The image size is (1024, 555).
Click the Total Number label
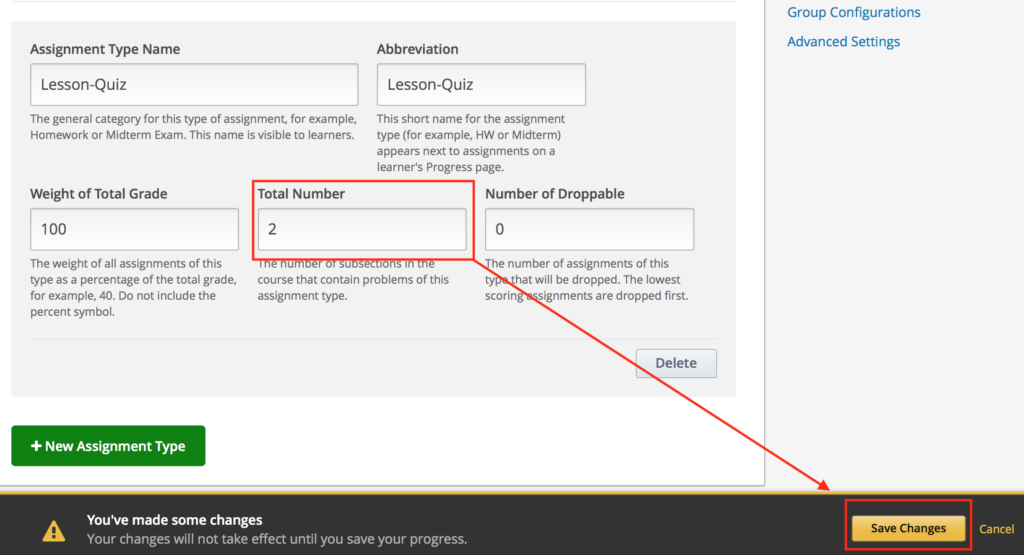coord(301,194)
